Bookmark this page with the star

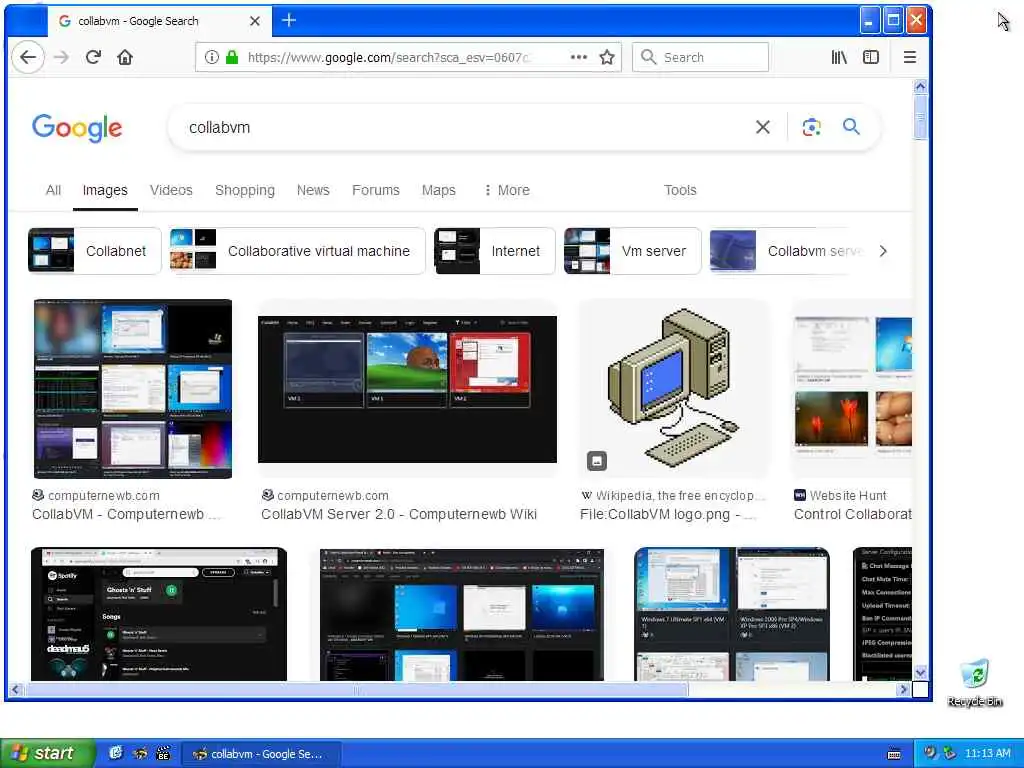click(x=607, y=57)
